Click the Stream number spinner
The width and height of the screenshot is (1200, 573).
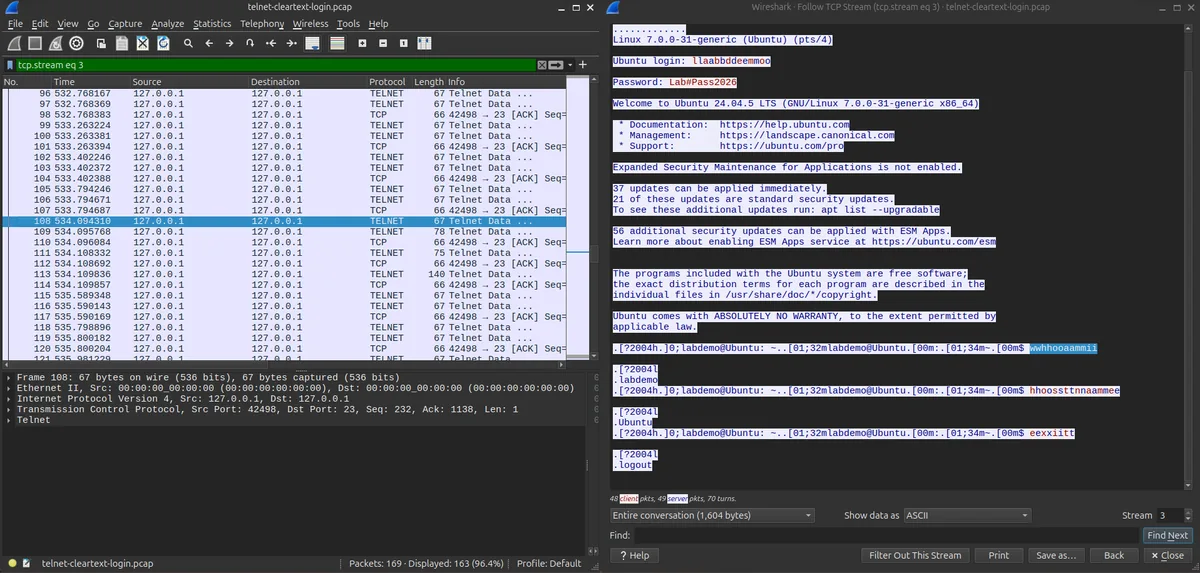[1174, 515]
